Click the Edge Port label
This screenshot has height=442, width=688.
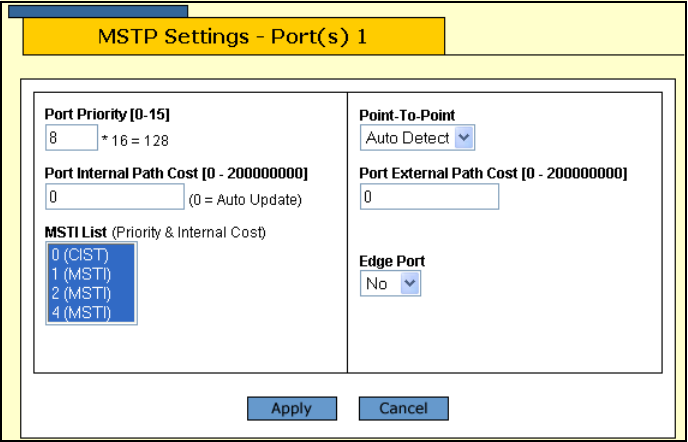pyautogui.click(x=392, y=261)
